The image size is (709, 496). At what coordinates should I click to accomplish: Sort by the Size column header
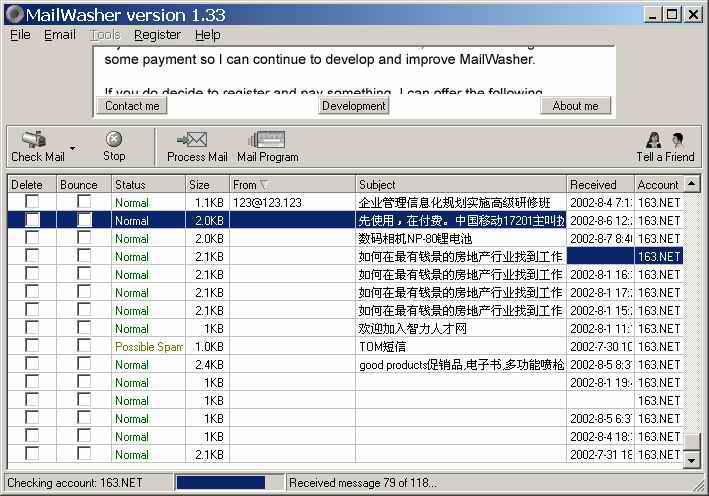click(208, 184)
